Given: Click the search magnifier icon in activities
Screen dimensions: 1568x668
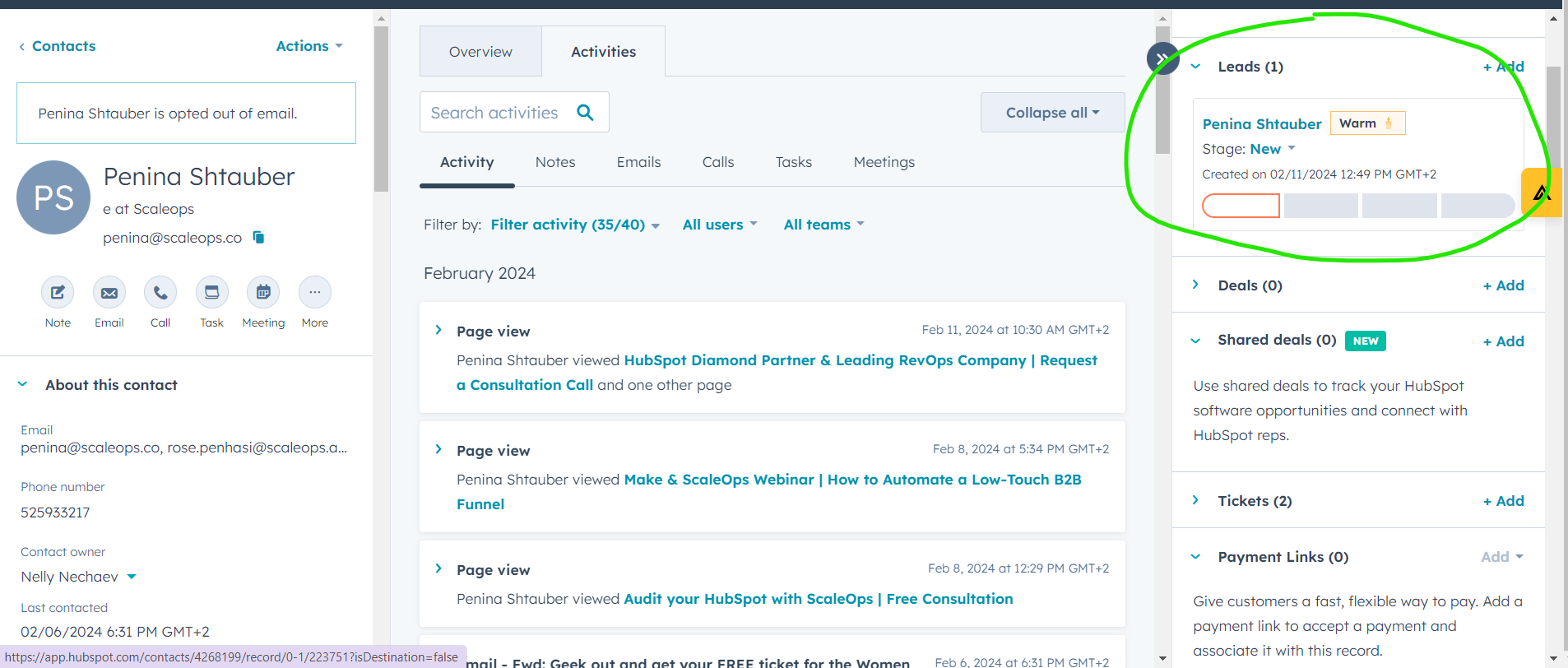Looking at the screenshot, I should click(585, 112).
